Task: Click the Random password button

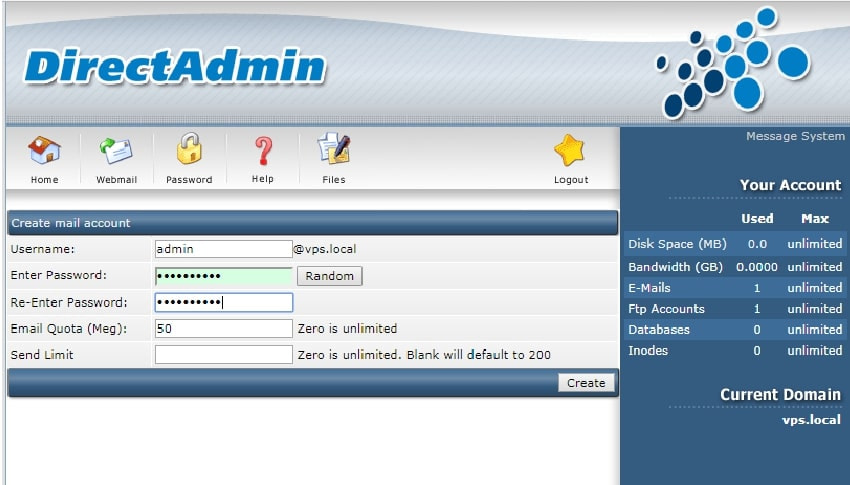Action: (330, 276)
